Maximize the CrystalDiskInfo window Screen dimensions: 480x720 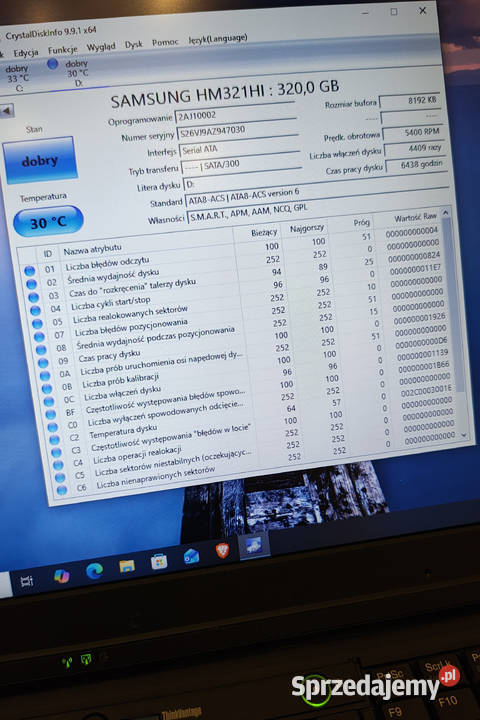[394, 12]
